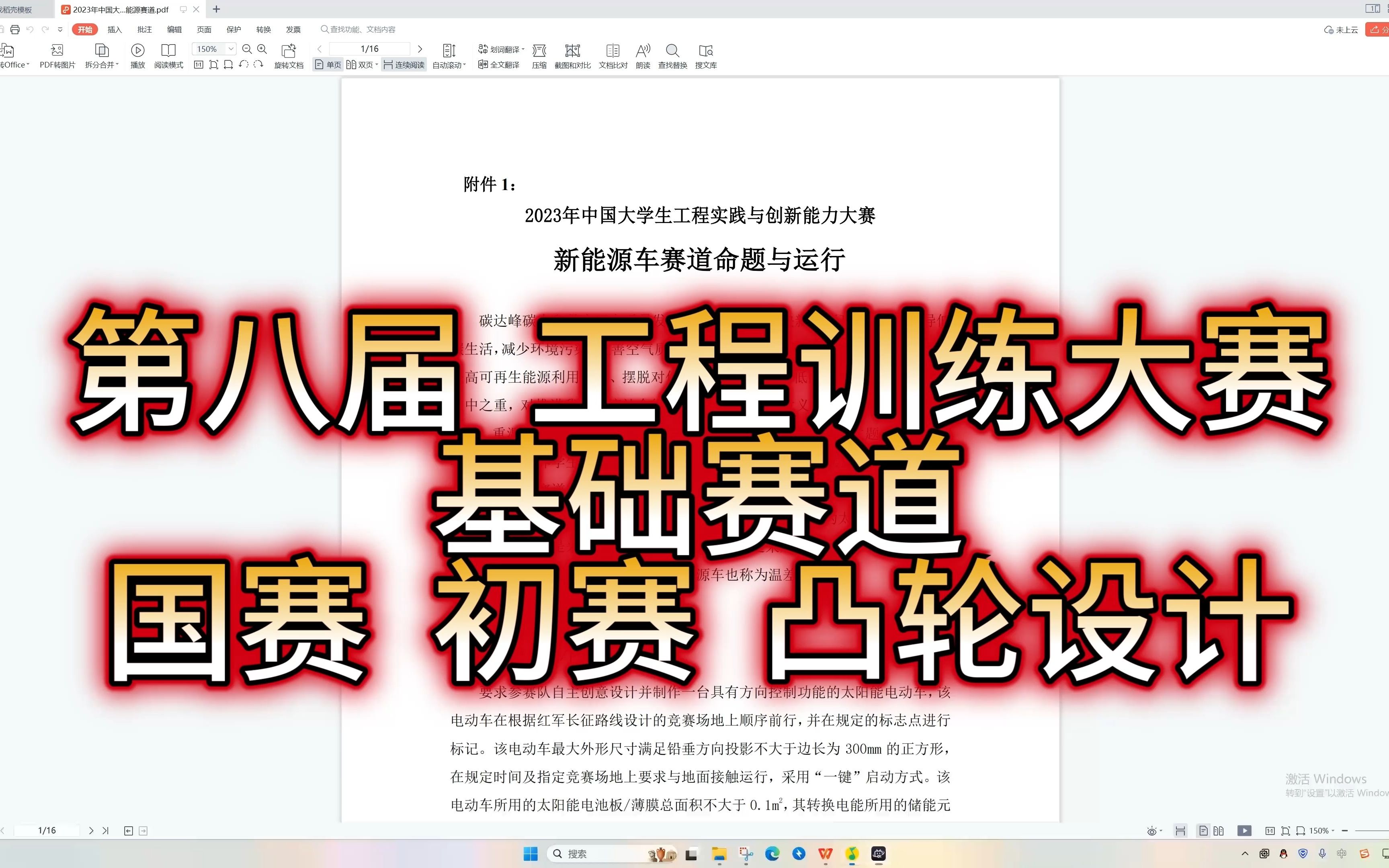Click the 旋转文档 tool
This screenshot has width=1389, height=868.
pyautogui.click(x=289, y=56)
